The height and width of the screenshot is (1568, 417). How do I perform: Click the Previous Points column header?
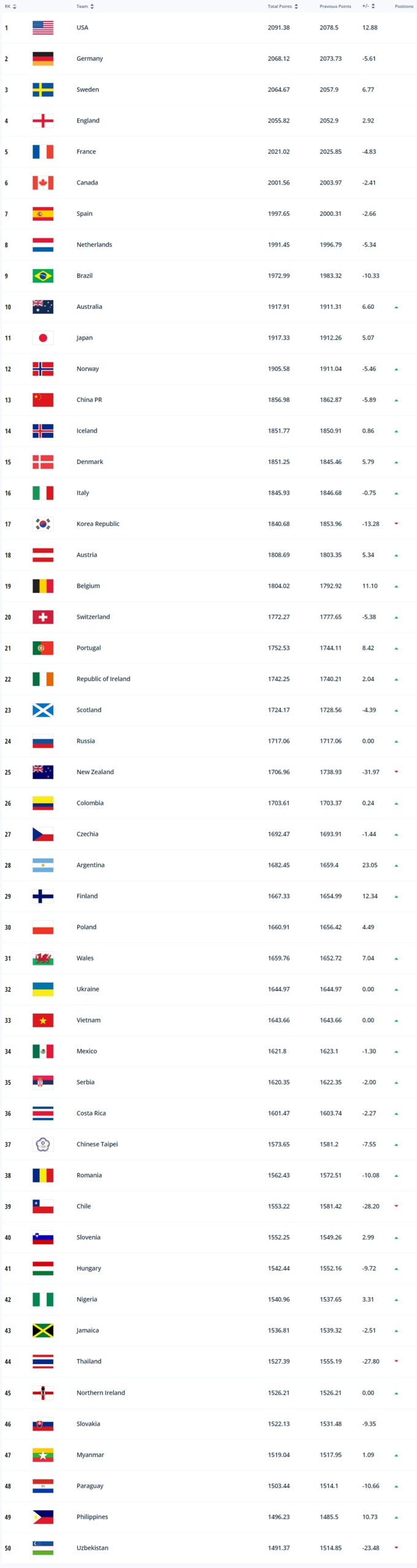335,7
